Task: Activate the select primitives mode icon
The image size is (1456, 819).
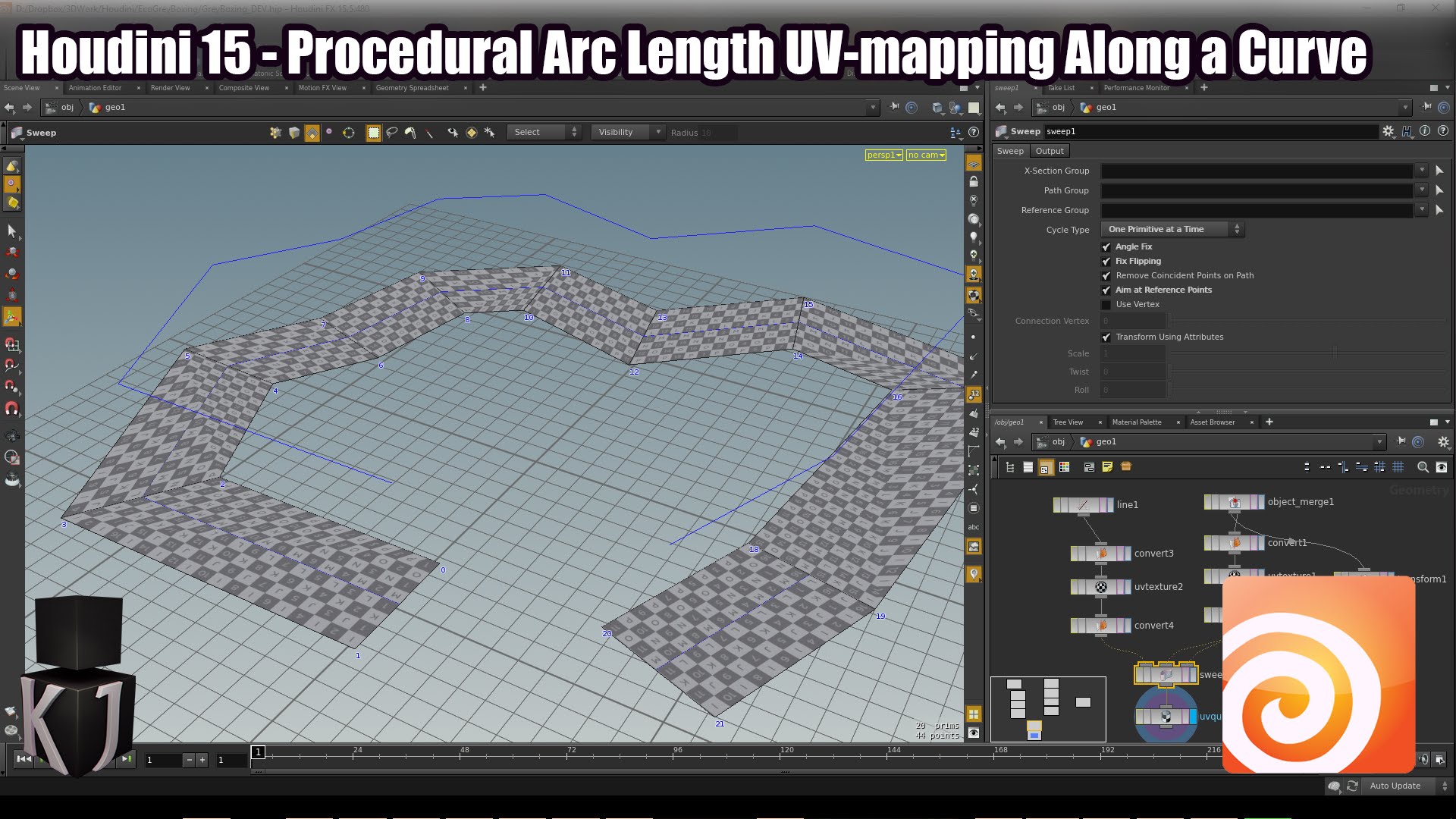Action: (312, 133)
